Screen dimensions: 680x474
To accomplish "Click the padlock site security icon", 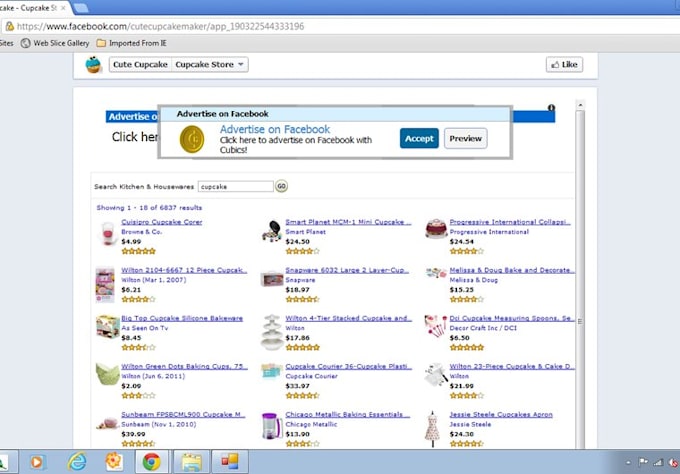I will 9,26.
